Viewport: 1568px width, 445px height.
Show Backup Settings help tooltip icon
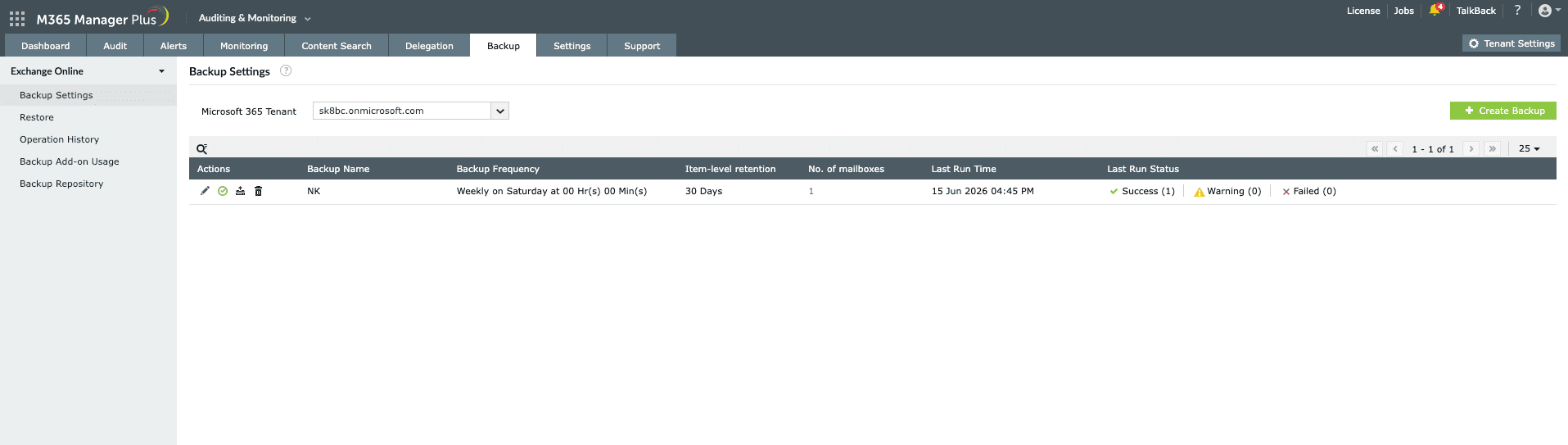[x=286, y=71]
